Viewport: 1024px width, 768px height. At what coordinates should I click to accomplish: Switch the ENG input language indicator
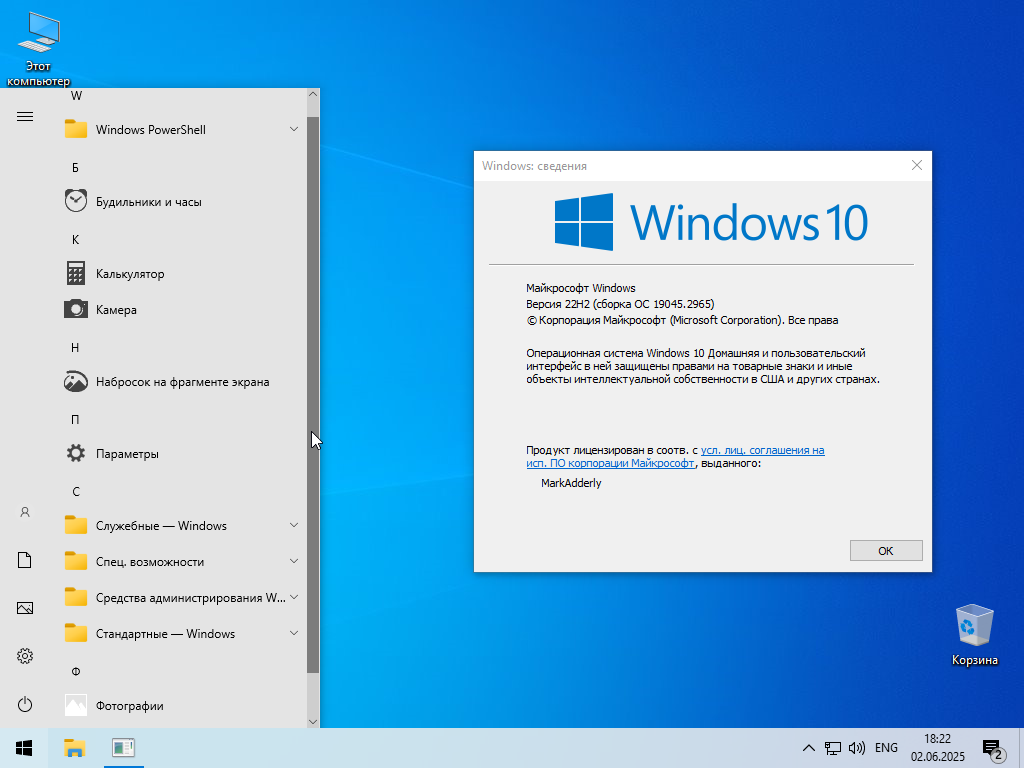(x=886, y=748)
